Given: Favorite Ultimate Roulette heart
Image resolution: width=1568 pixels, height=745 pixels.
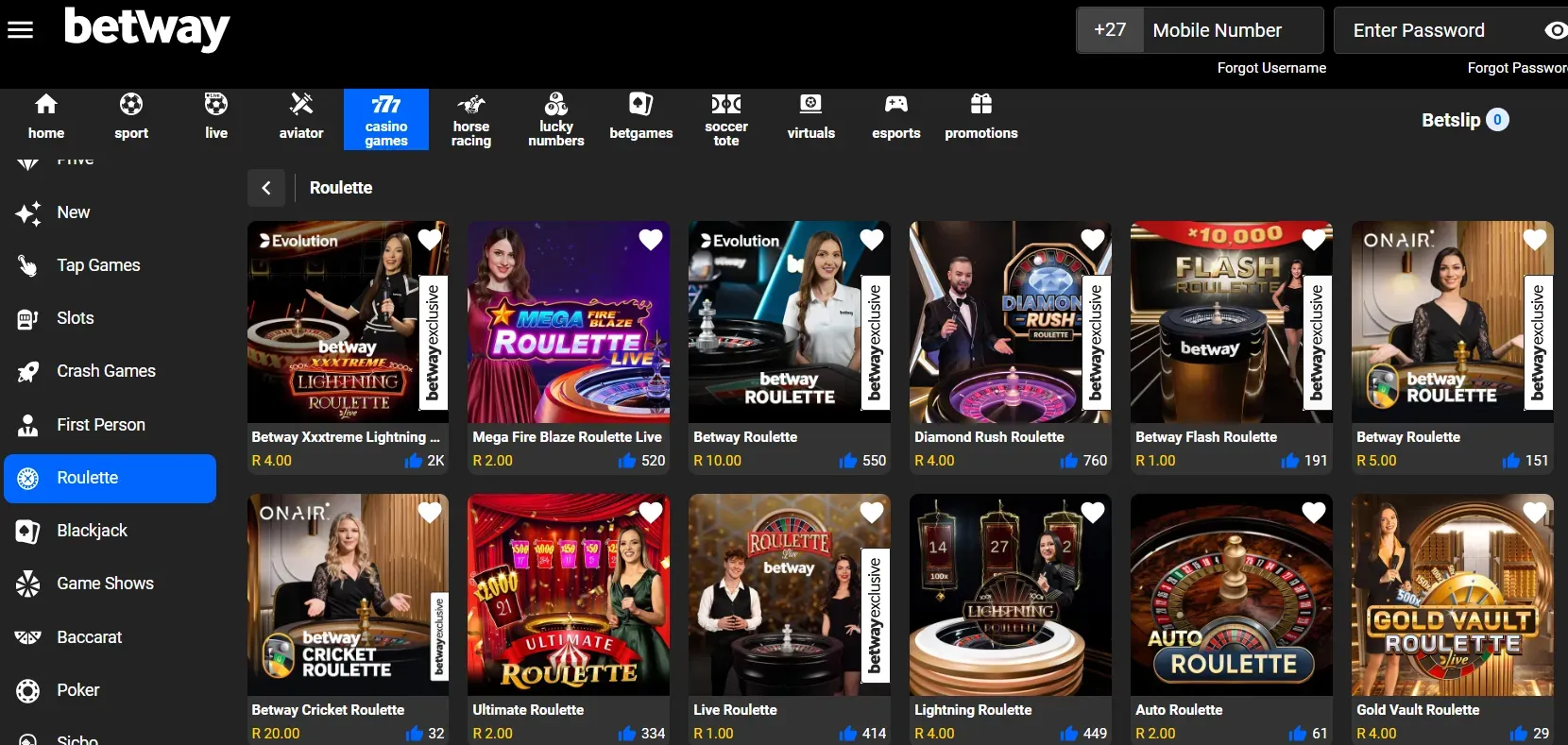Looking at the screenshot, I should (x=651, y=513).
